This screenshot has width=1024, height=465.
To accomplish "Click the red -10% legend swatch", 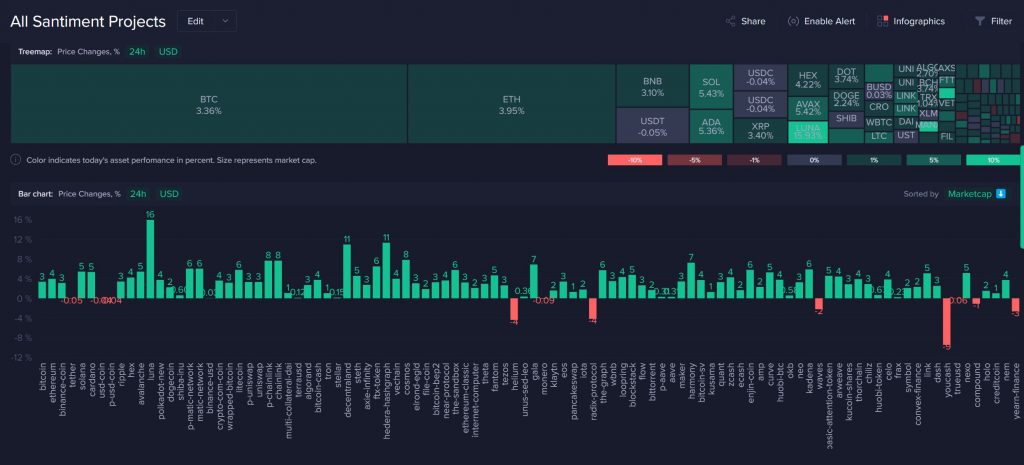I will 634,160.
